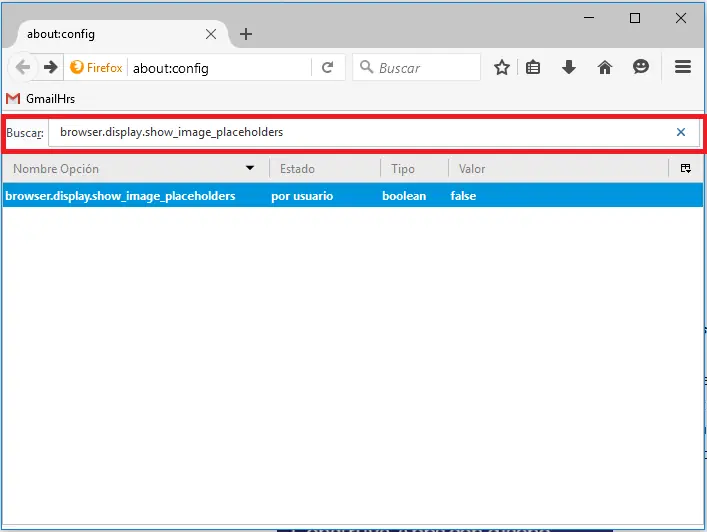
Task: Clear the config search with X
Action: 681,132
